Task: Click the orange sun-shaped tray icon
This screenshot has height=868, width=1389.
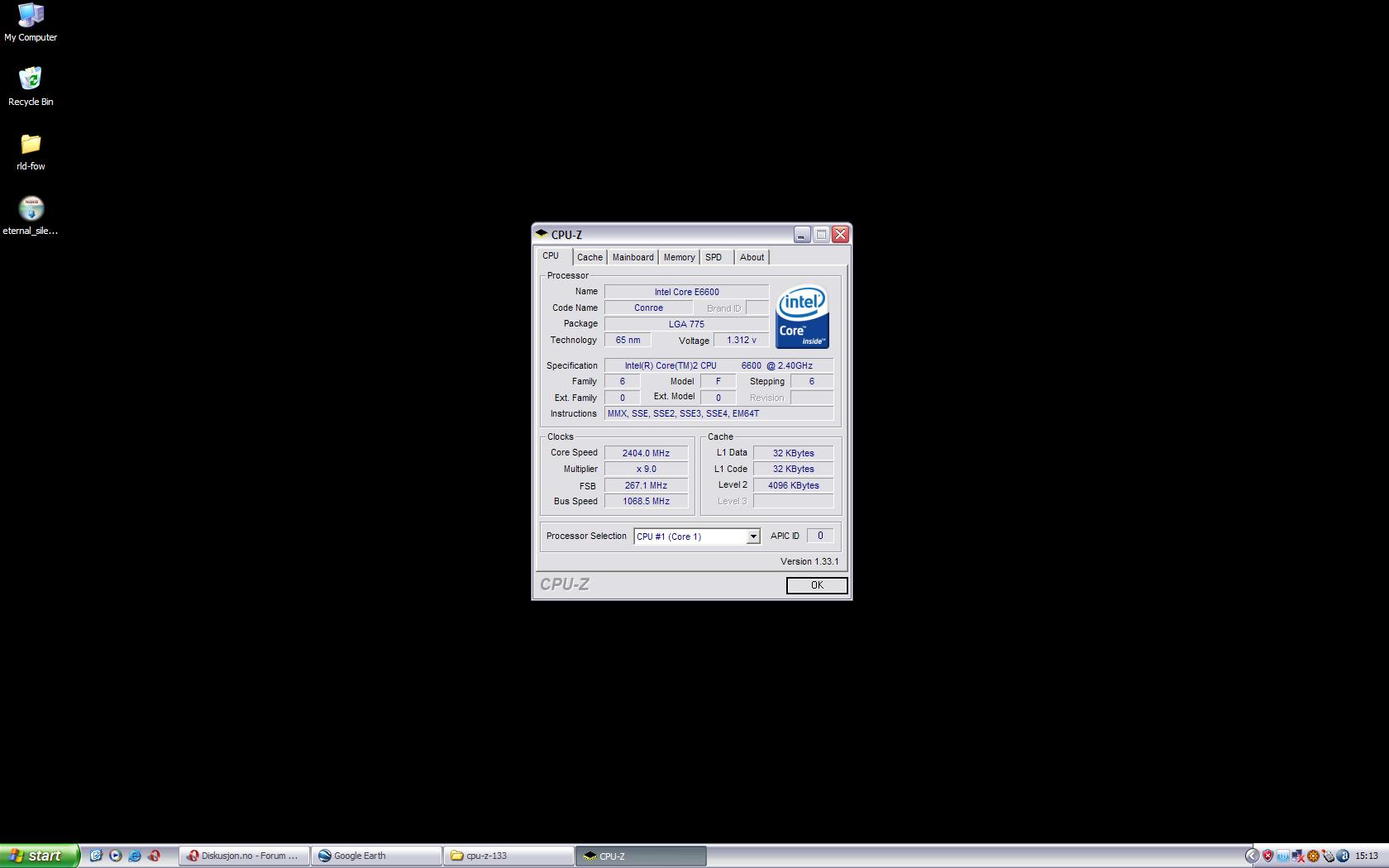Action: point(1313,856)
